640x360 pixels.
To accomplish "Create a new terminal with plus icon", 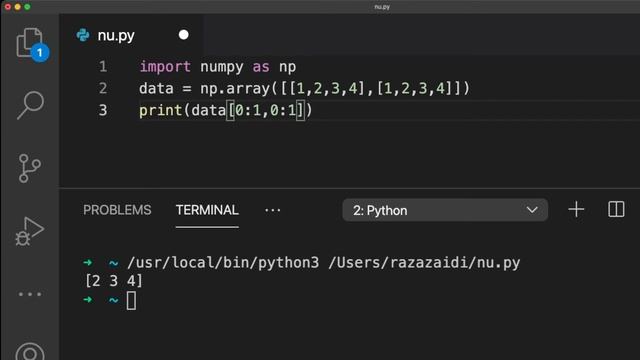I will tap(576, 209).
